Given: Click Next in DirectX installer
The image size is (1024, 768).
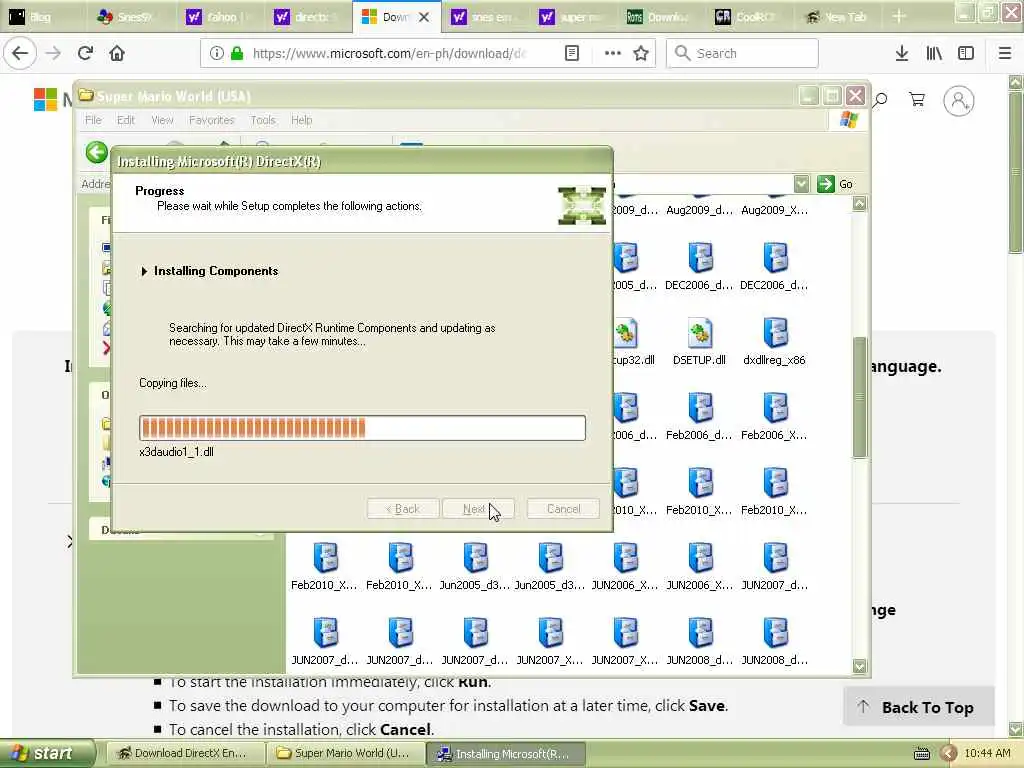Looking at the screenshot, I should point(478,509).
